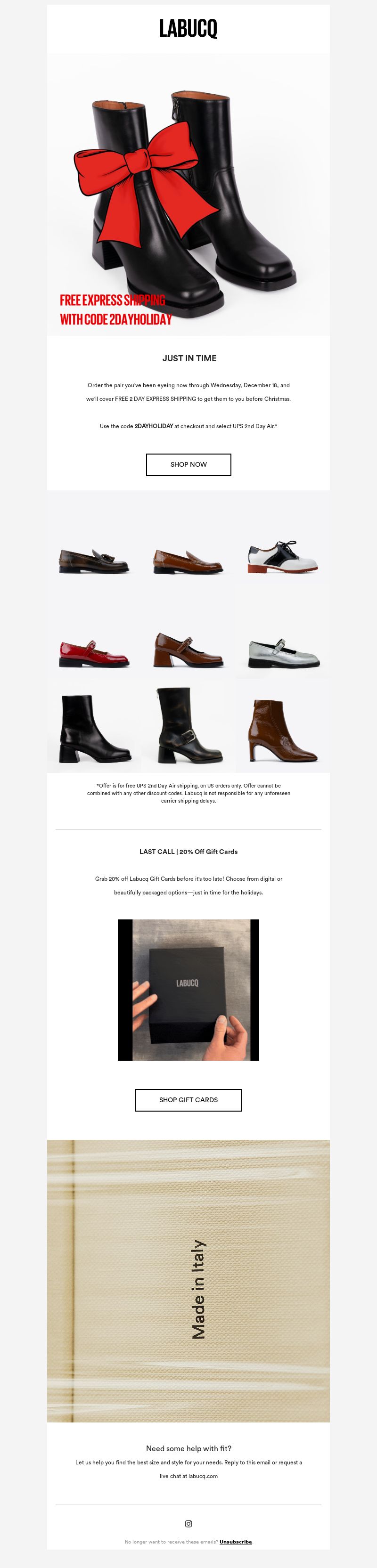Viewport: 377px width, 1568px height.
Task: Click the SHOP NOW button
Action: [x=188, y=464]
